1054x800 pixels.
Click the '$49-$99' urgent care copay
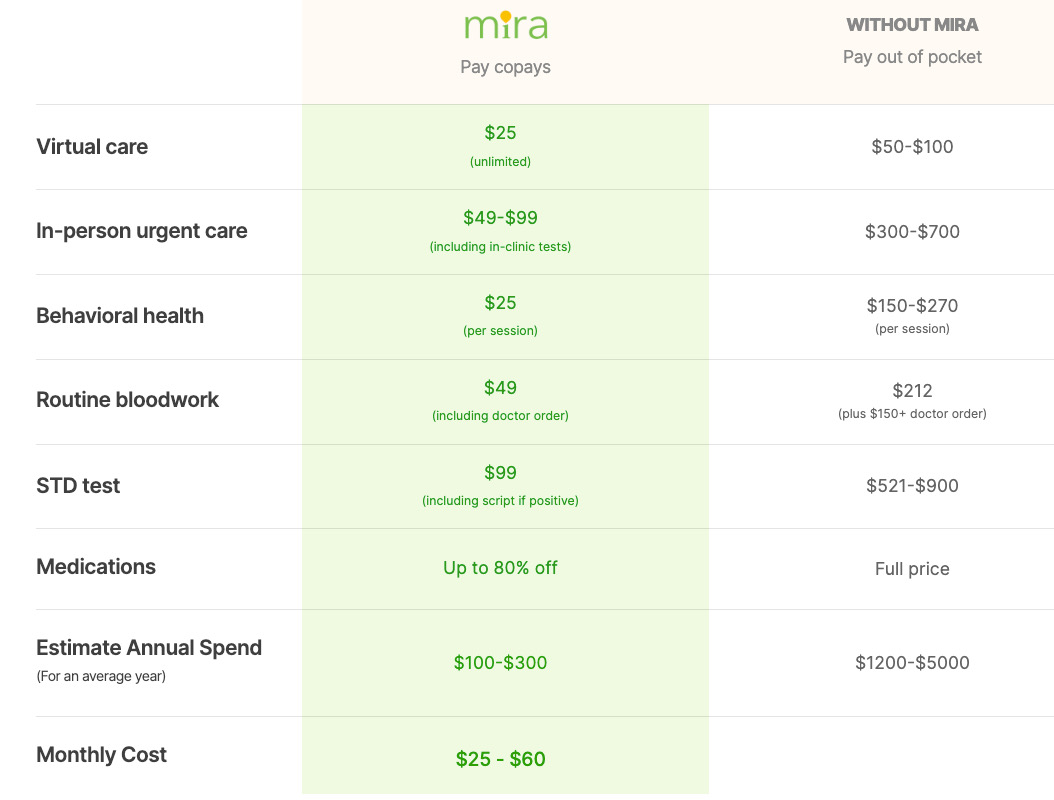click(x=500, y=218)
